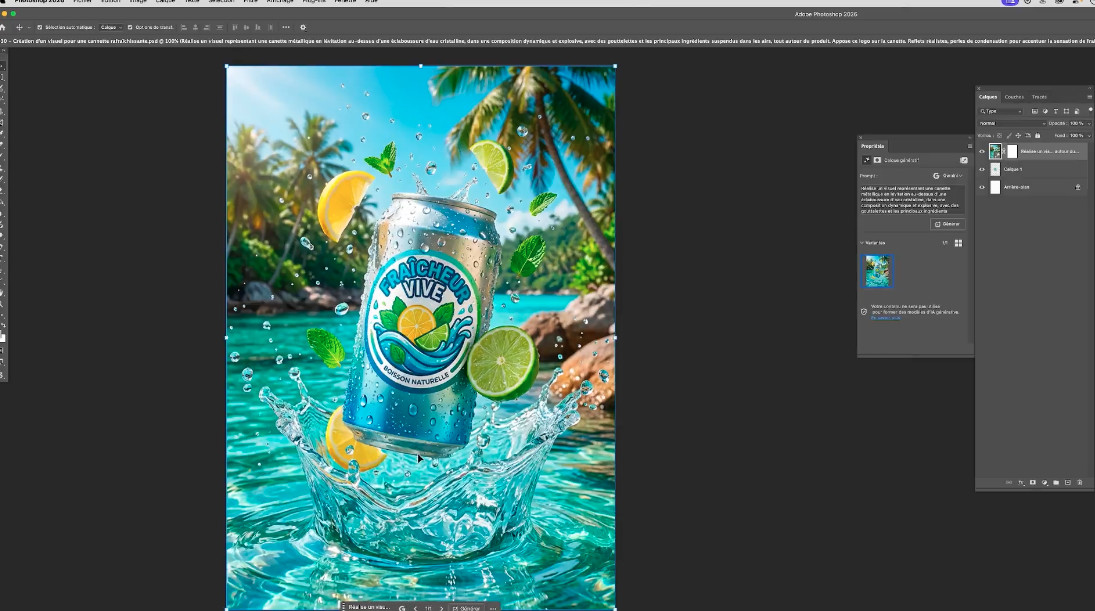Screen dimensions: 1095x611
Task: Open the options bar gear settings
Action: click(303, 27)
